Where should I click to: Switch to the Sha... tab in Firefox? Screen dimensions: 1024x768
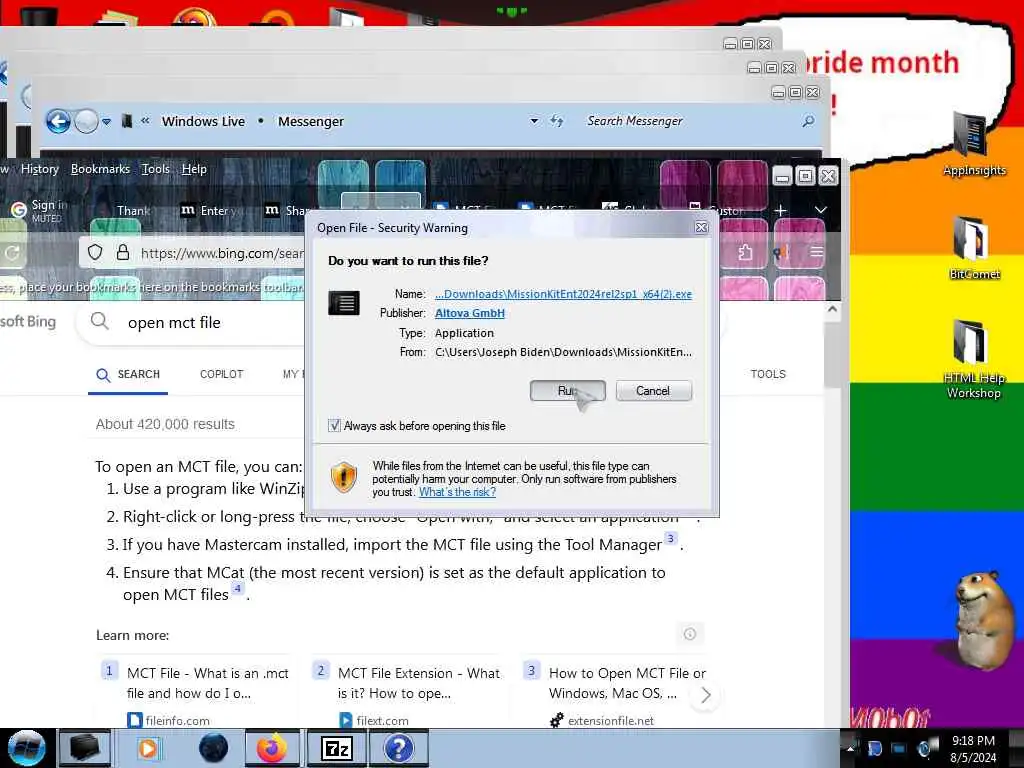coord(287,210)
